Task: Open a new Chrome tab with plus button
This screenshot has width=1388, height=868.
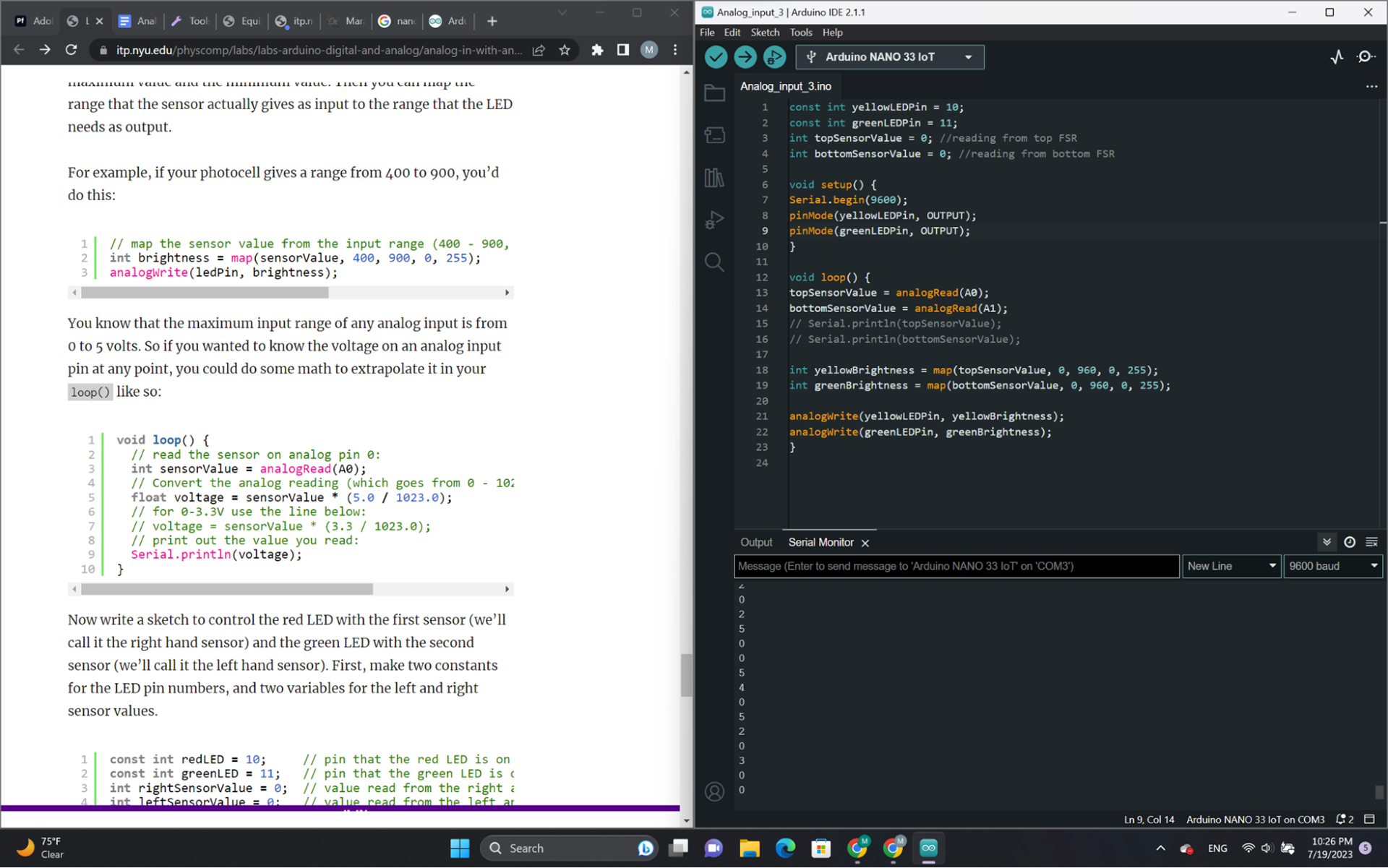Action: (492, 22)
